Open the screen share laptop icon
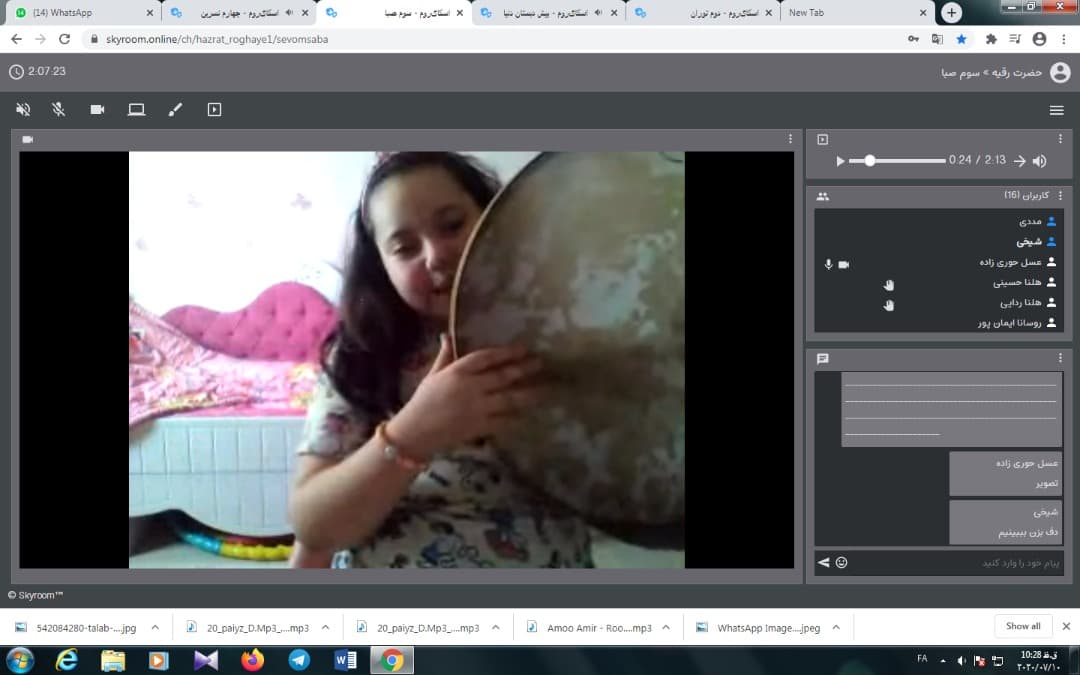The height and width of the screenshot is (675, 1080). click(136, 110)
